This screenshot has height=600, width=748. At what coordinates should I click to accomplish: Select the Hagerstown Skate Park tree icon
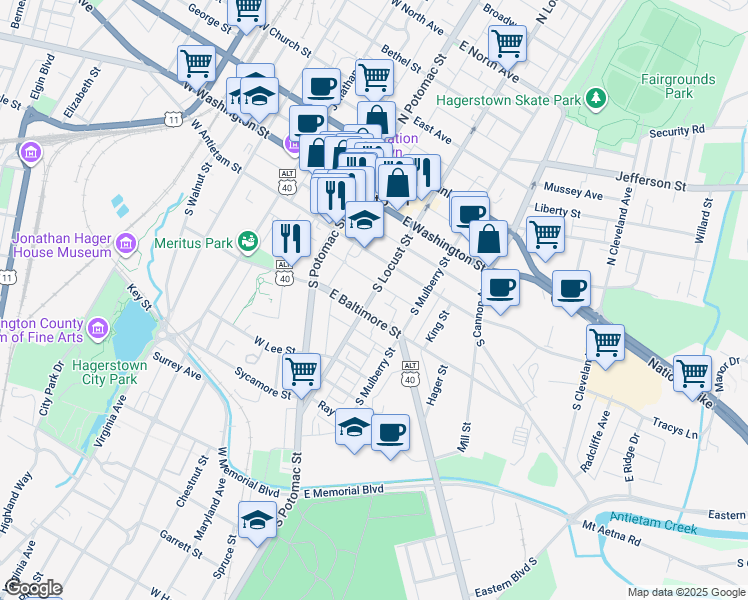596,98
